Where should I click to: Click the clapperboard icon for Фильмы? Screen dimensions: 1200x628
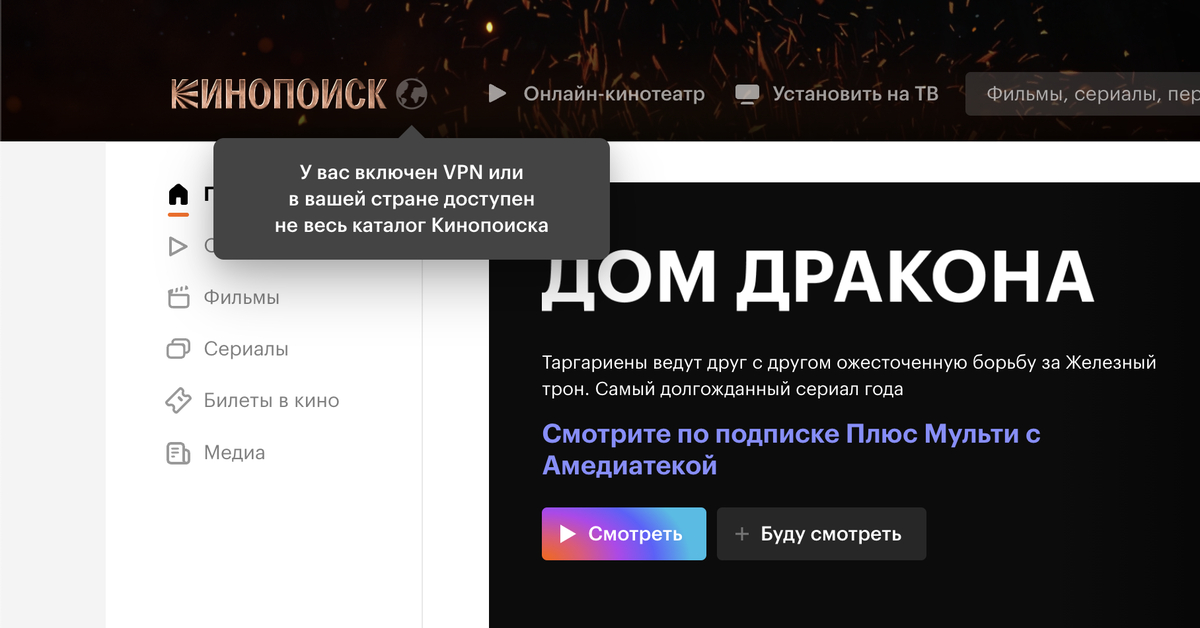[x=178, y=298]
